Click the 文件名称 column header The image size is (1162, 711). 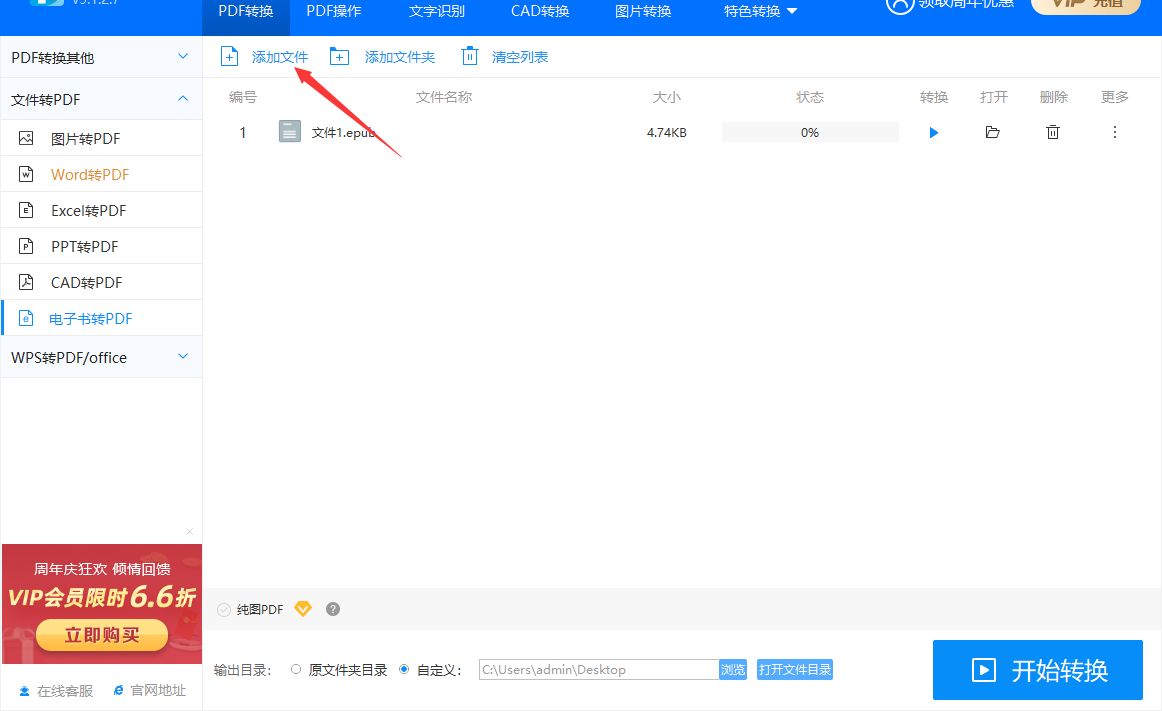(x=444, y=97)
